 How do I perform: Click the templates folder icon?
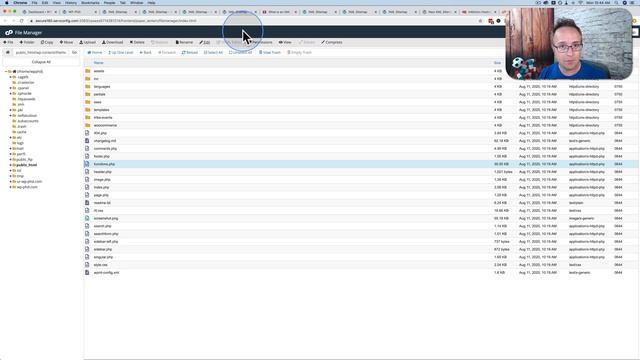point(87,110)
